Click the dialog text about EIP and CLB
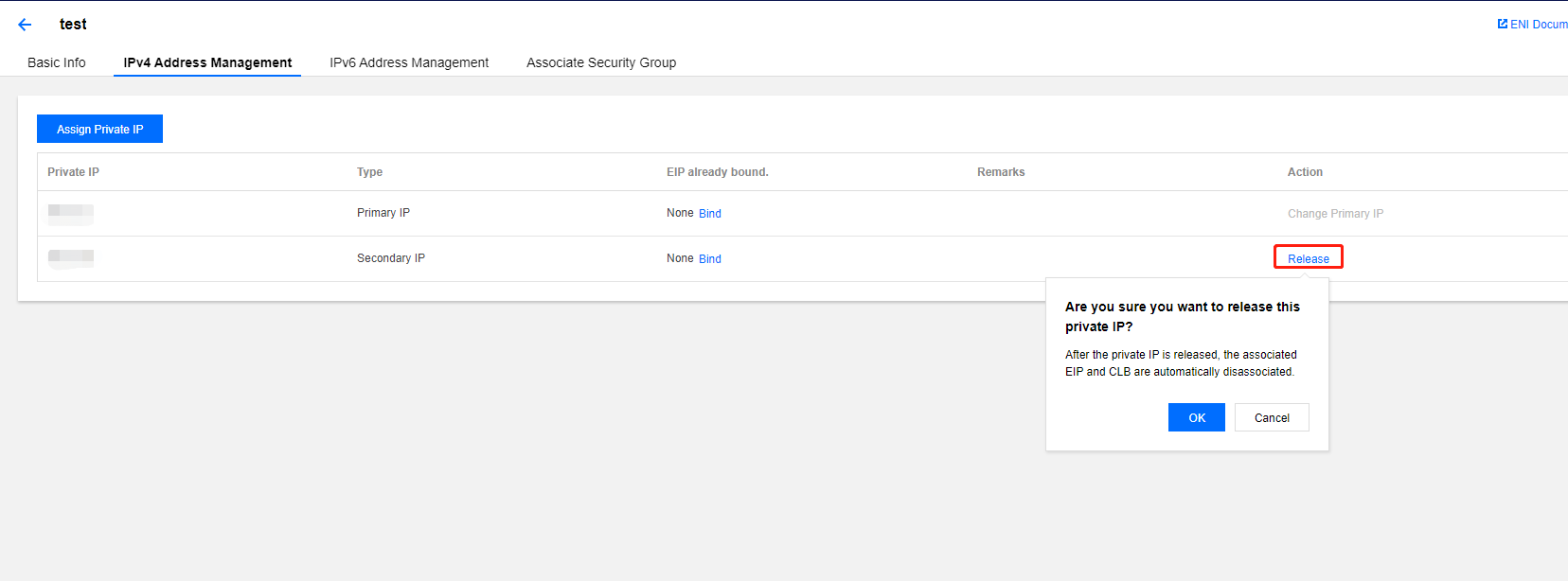Viewport: 1568px width, 581px height. tap(1181, 363)
